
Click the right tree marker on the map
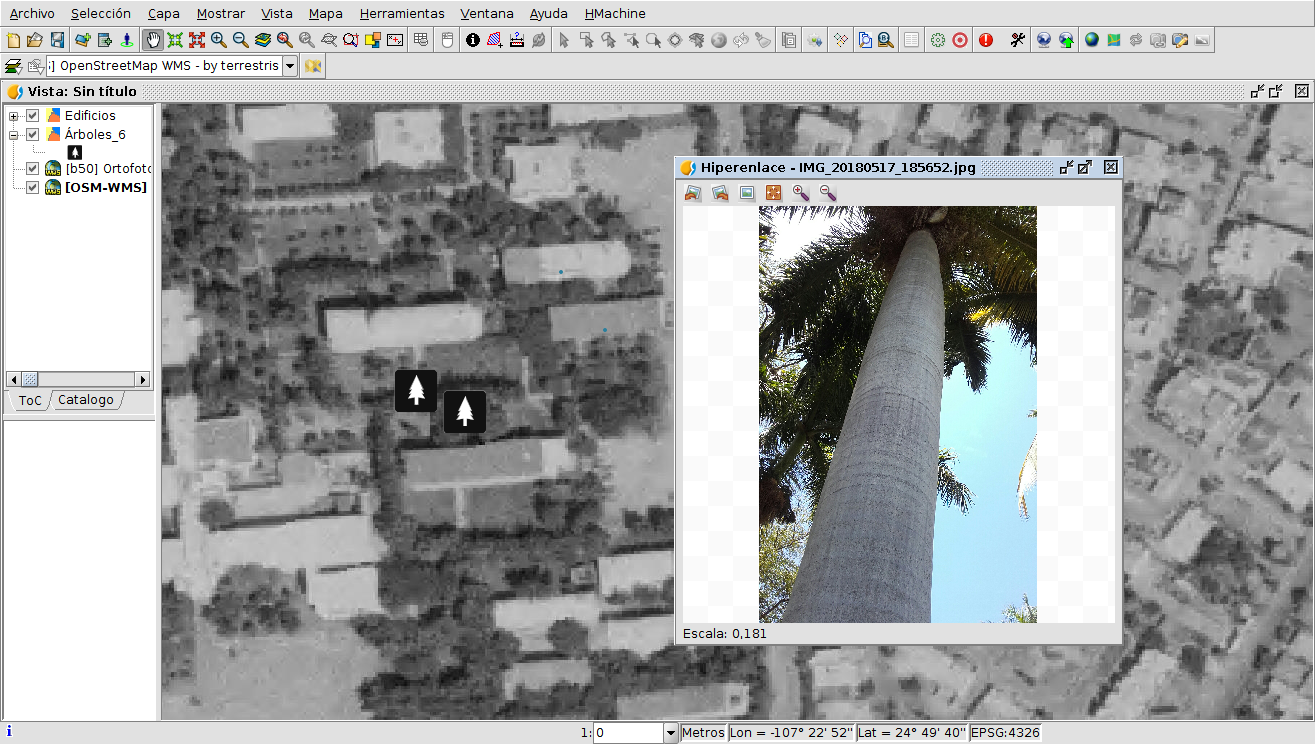[465, 412]
